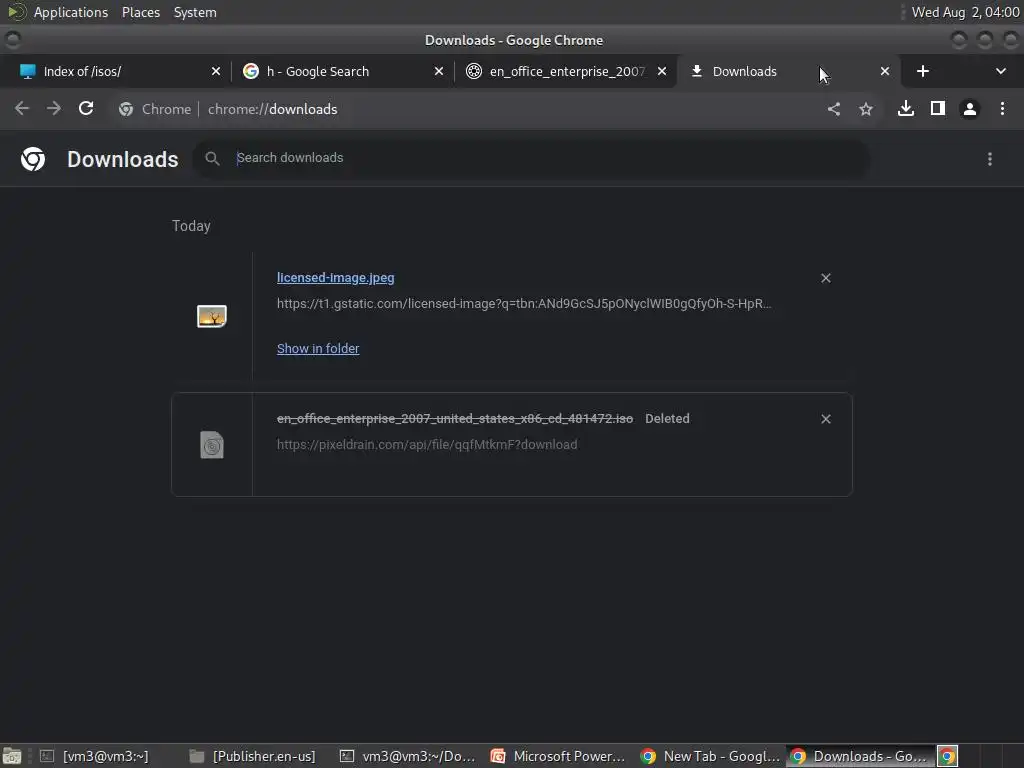Open the Chrome profile avatar menu
This screenshot has width=1024, height=768.
pyautogui.click(x=970, y=109)
